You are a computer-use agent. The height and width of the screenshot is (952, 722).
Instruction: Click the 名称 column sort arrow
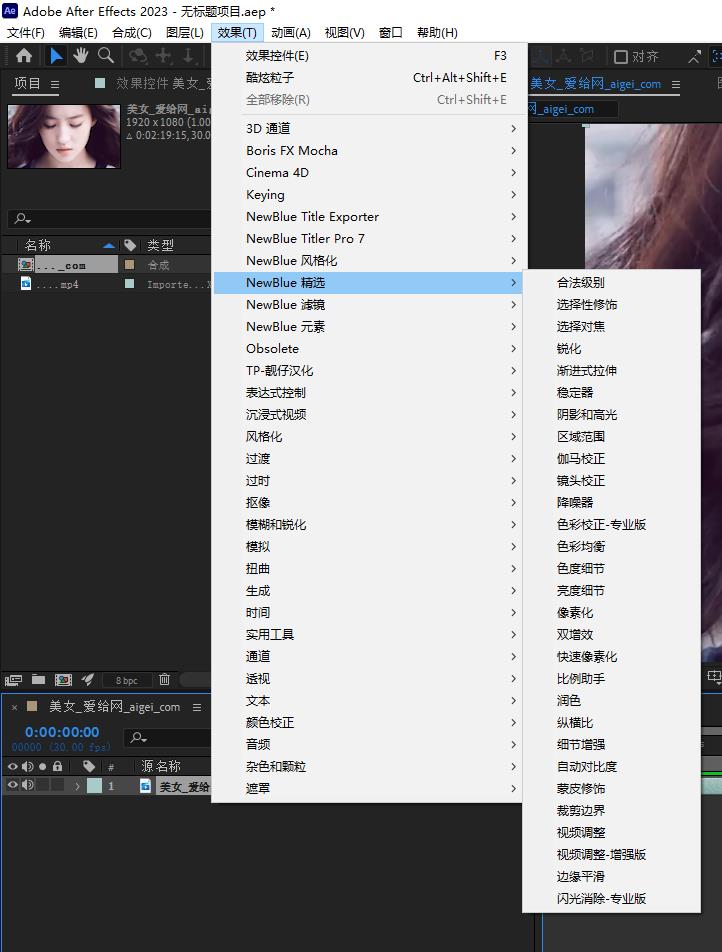(109, 245)
